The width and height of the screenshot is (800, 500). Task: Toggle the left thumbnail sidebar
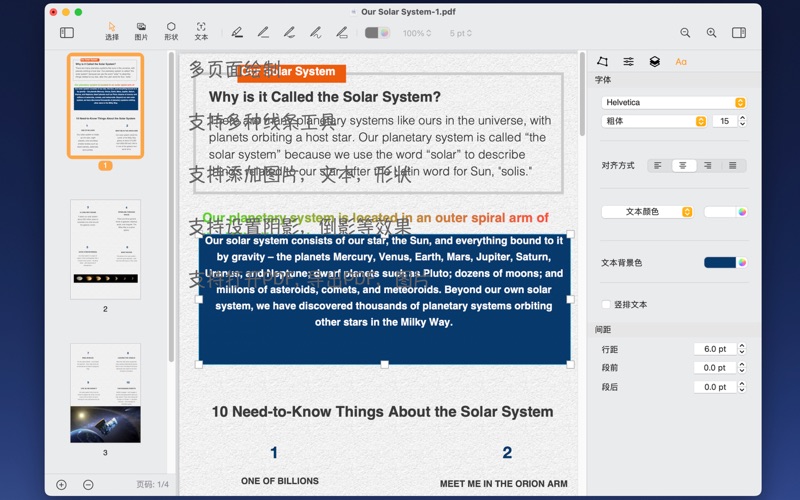[x=67, y=33]
